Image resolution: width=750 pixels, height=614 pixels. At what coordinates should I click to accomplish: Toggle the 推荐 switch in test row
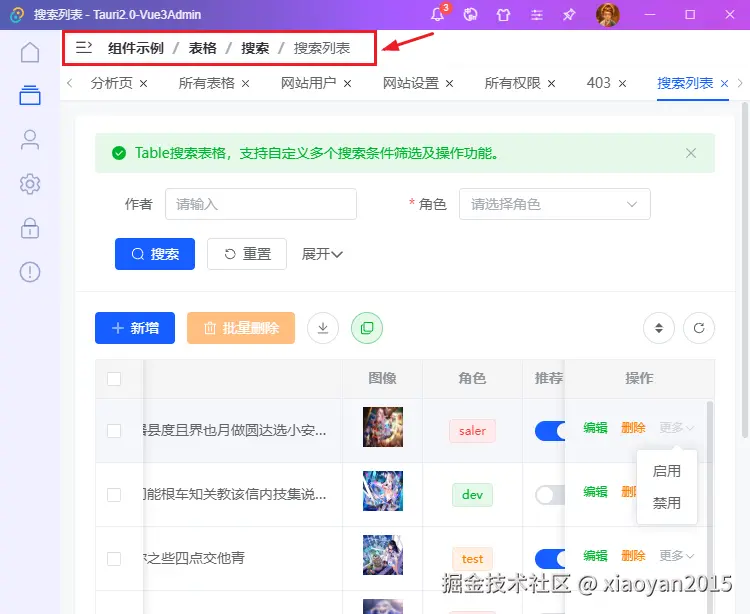(x=550, y=559)
